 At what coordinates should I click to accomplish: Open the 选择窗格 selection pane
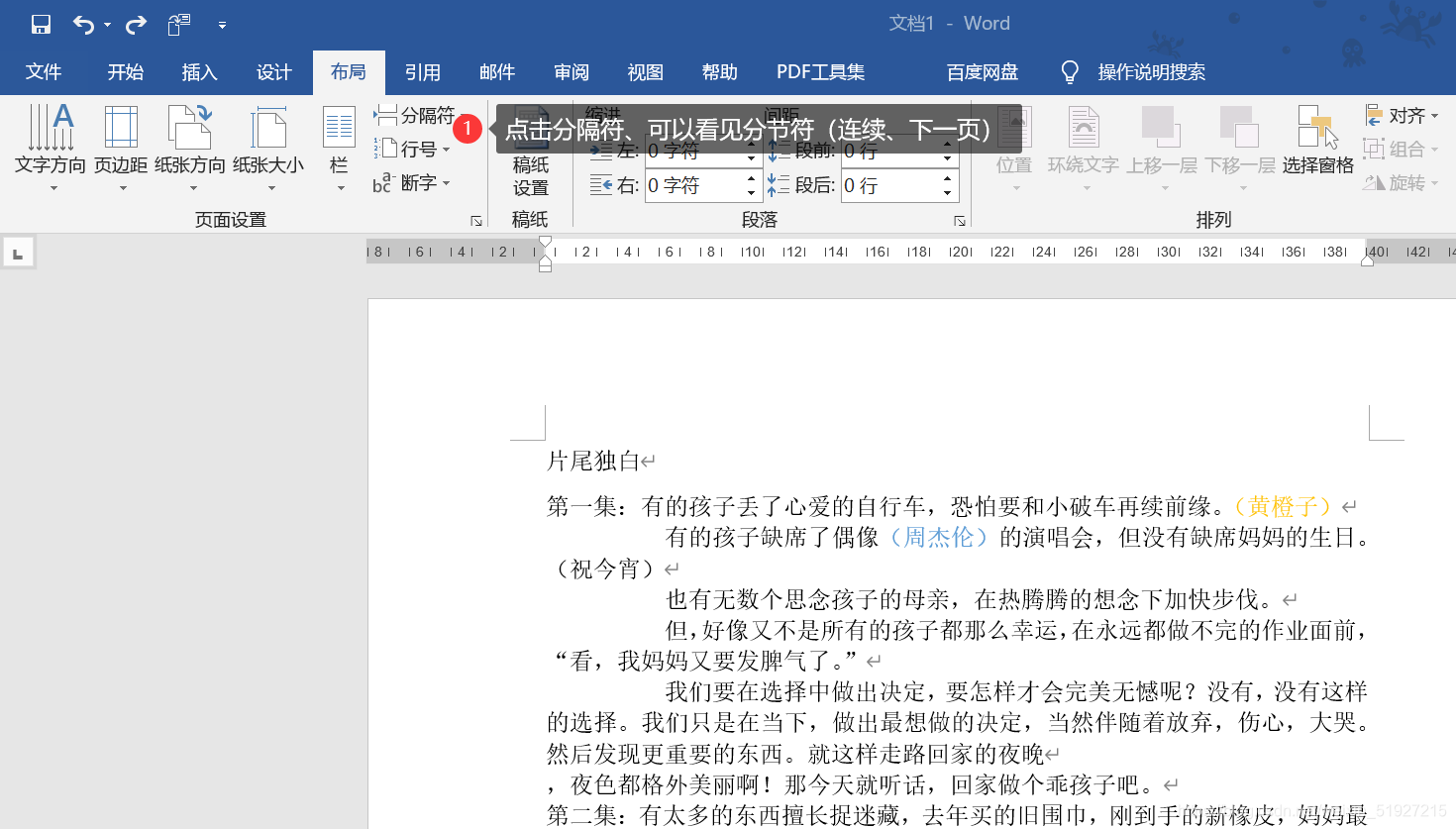pos(1317,140)
